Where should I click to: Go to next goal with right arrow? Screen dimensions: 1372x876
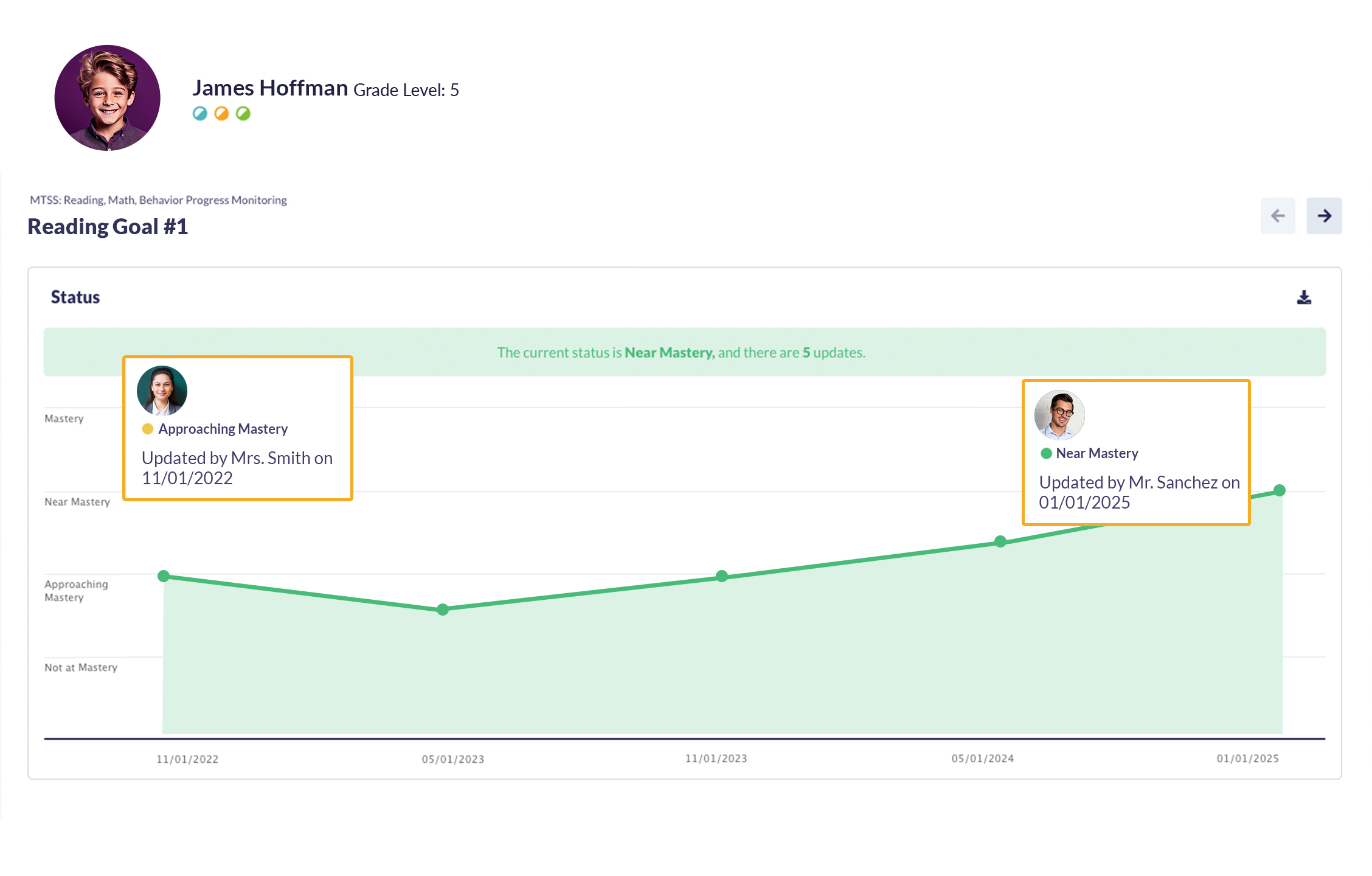pos(1323,216)
